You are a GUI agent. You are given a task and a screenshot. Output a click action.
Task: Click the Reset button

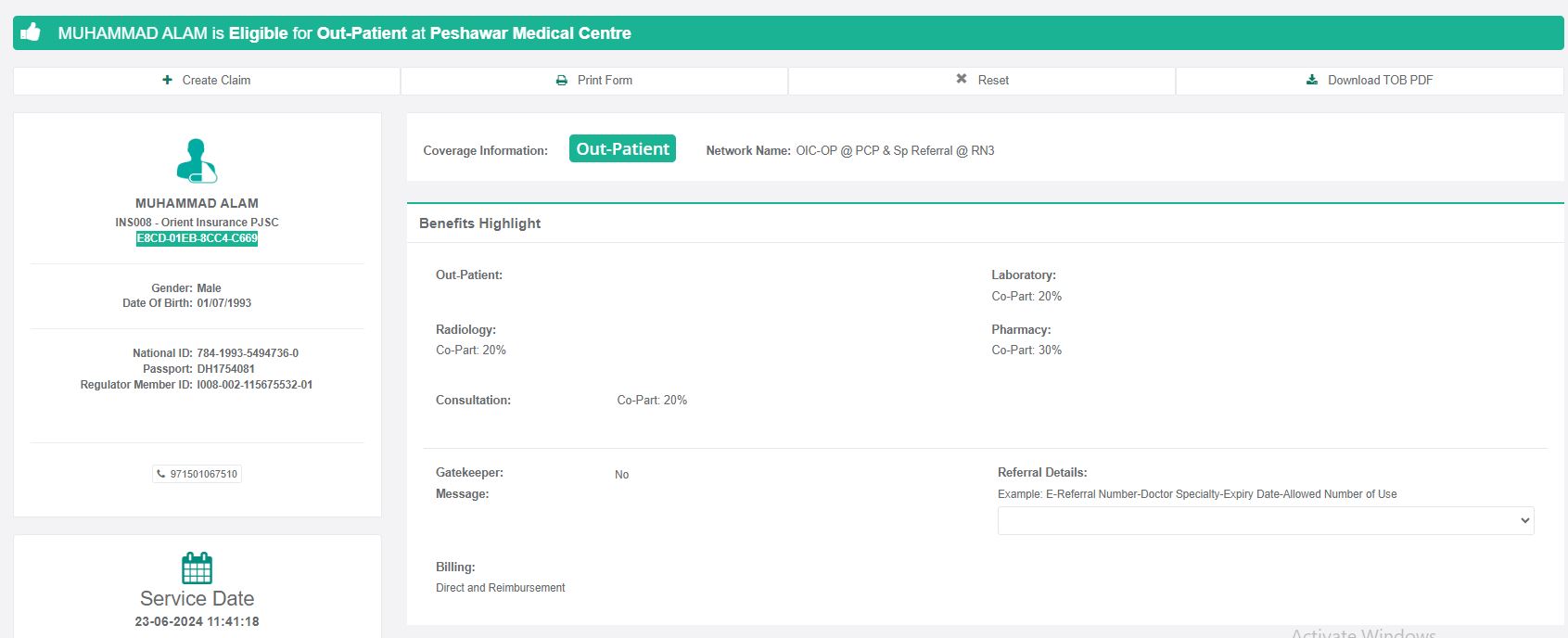click(x=982, y=81)
